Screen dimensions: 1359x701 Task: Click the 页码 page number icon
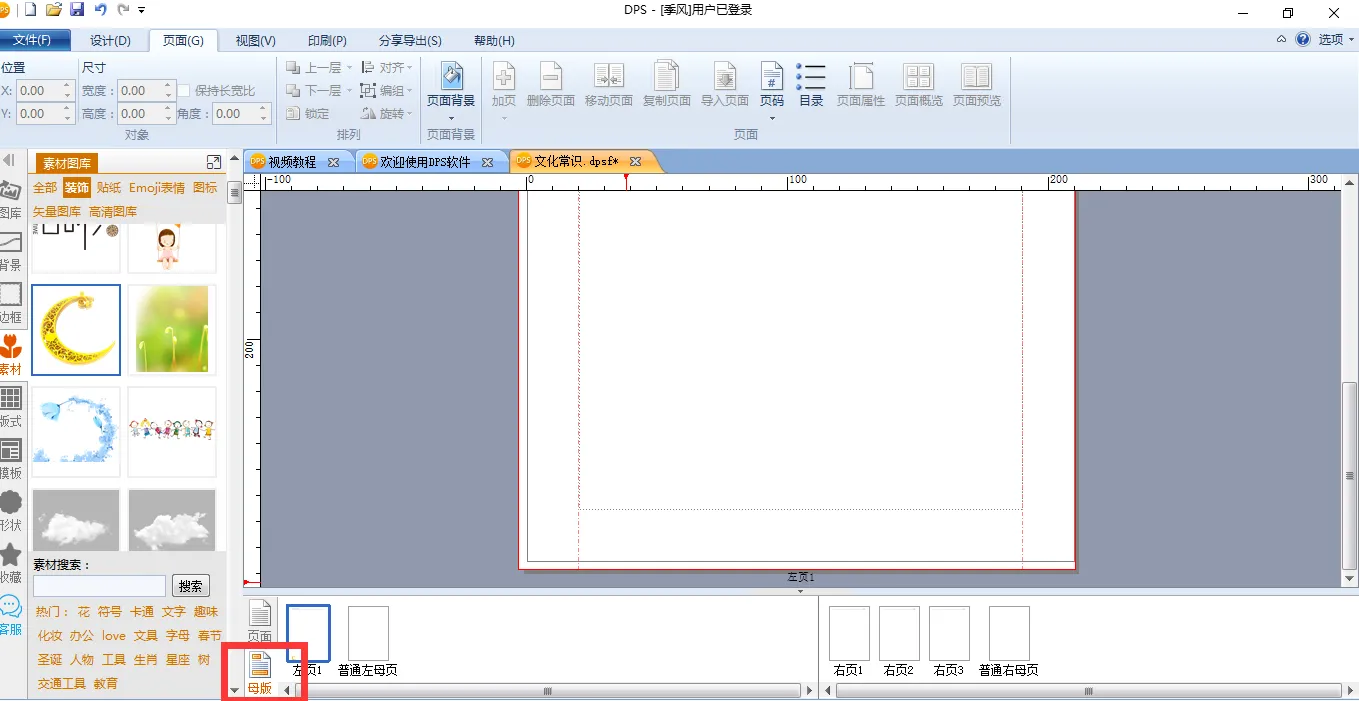click(x=771, y=78)
